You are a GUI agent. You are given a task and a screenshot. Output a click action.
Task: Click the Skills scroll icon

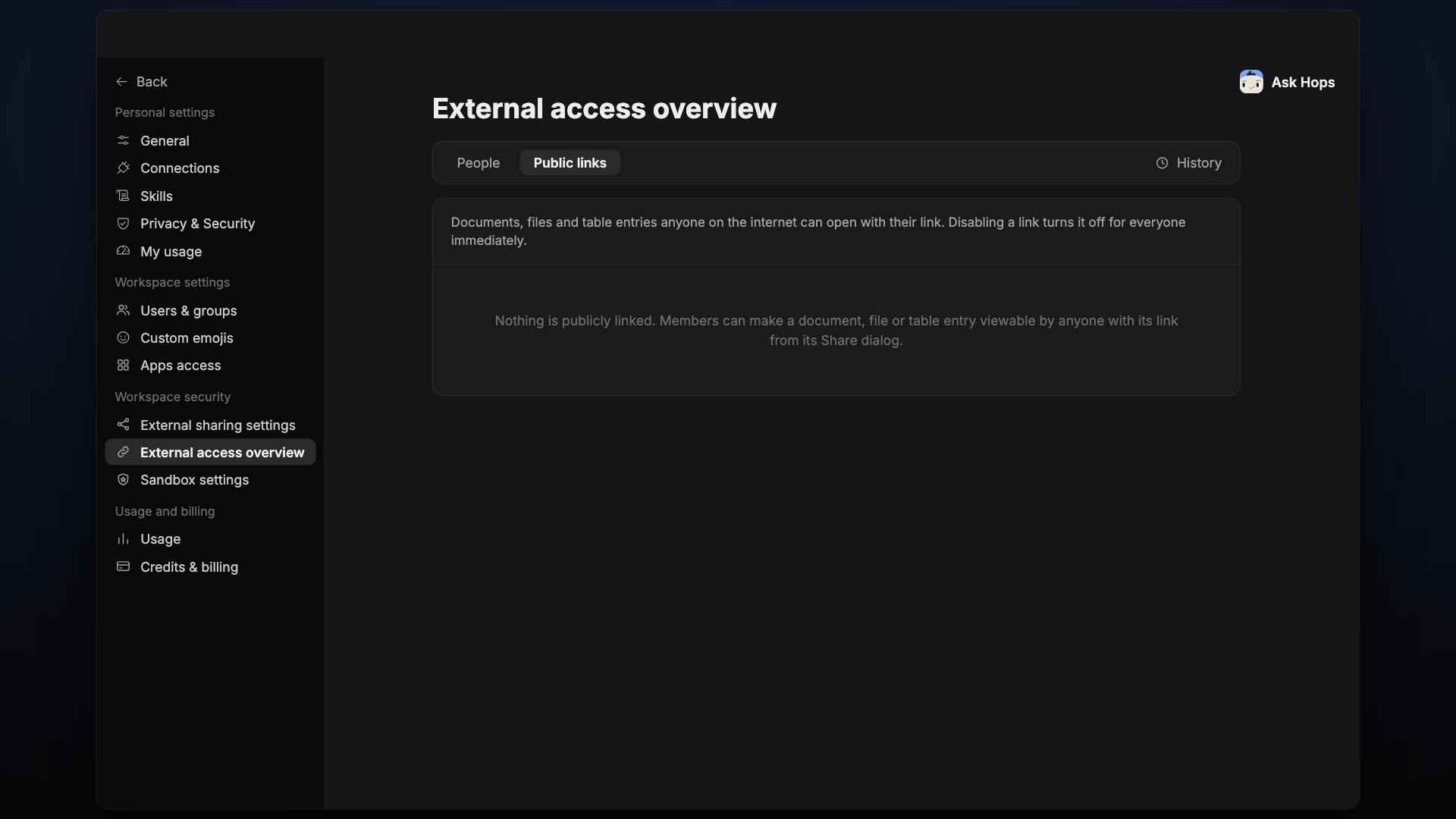pyautogui.click(x=123, y=196)
